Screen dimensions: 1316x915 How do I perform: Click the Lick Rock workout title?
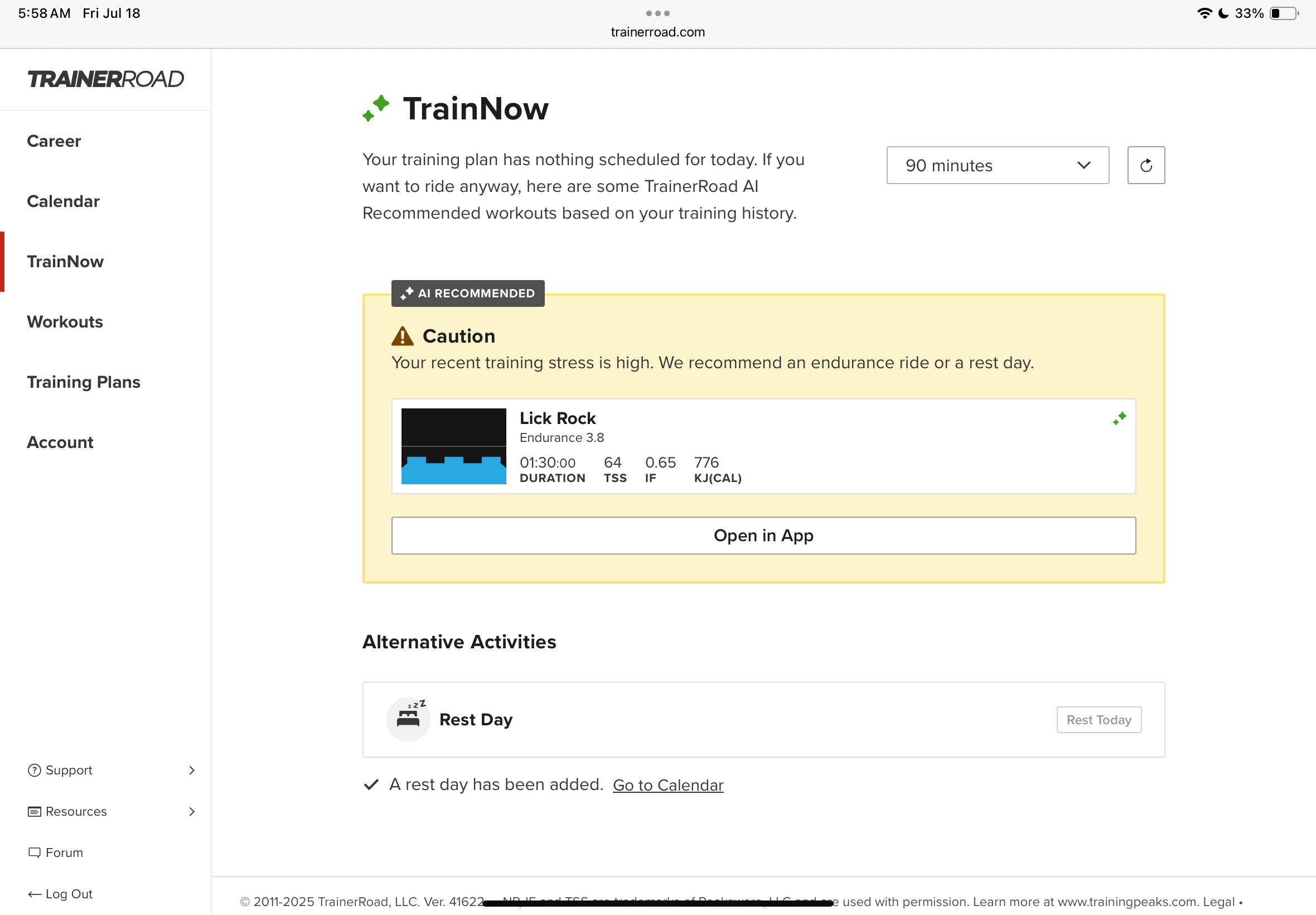point(558,418)
